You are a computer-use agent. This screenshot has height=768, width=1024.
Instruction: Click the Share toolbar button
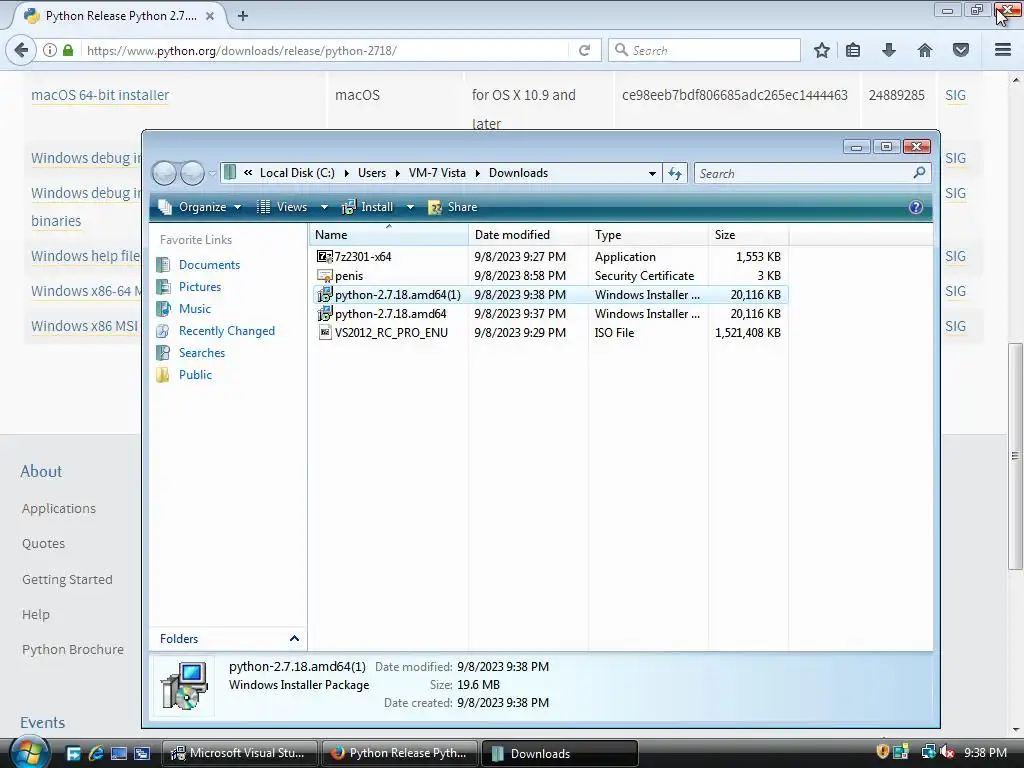point(453,207)
